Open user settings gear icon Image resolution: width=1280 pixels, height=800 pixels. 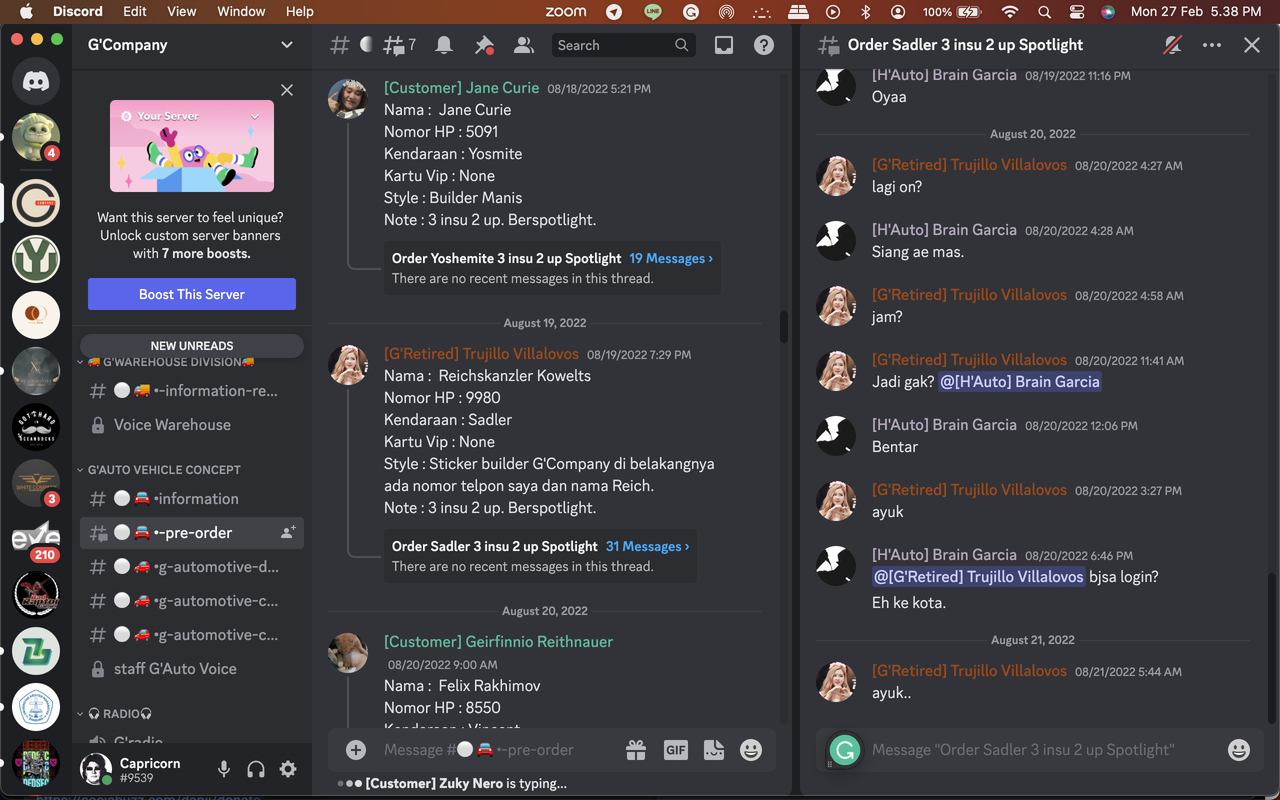point(288,769)
